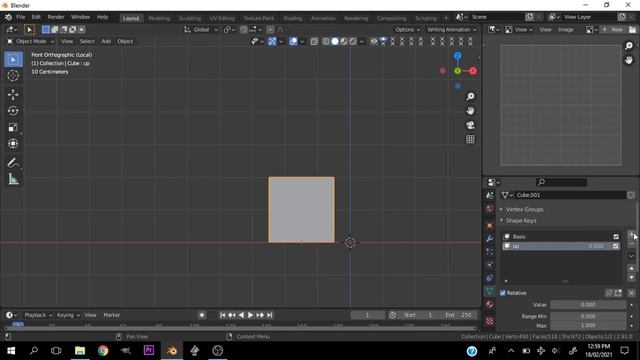The height and width of the screenshot is (360, 640).
Task: Click the Marker menu in the timeline
Action: (x=111, y=315)
